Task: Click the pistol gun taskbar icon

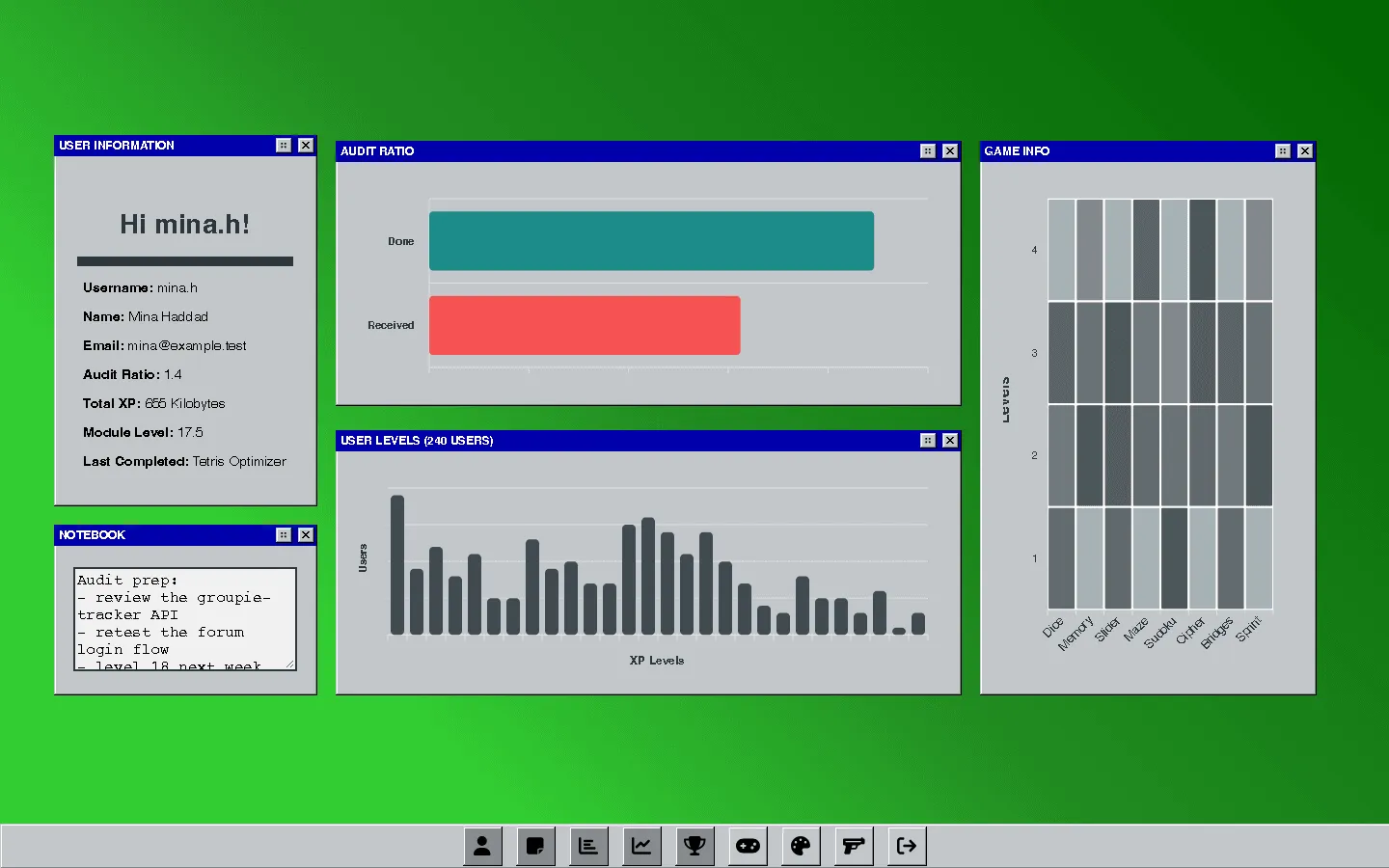Action: click(x=854, y=846)
